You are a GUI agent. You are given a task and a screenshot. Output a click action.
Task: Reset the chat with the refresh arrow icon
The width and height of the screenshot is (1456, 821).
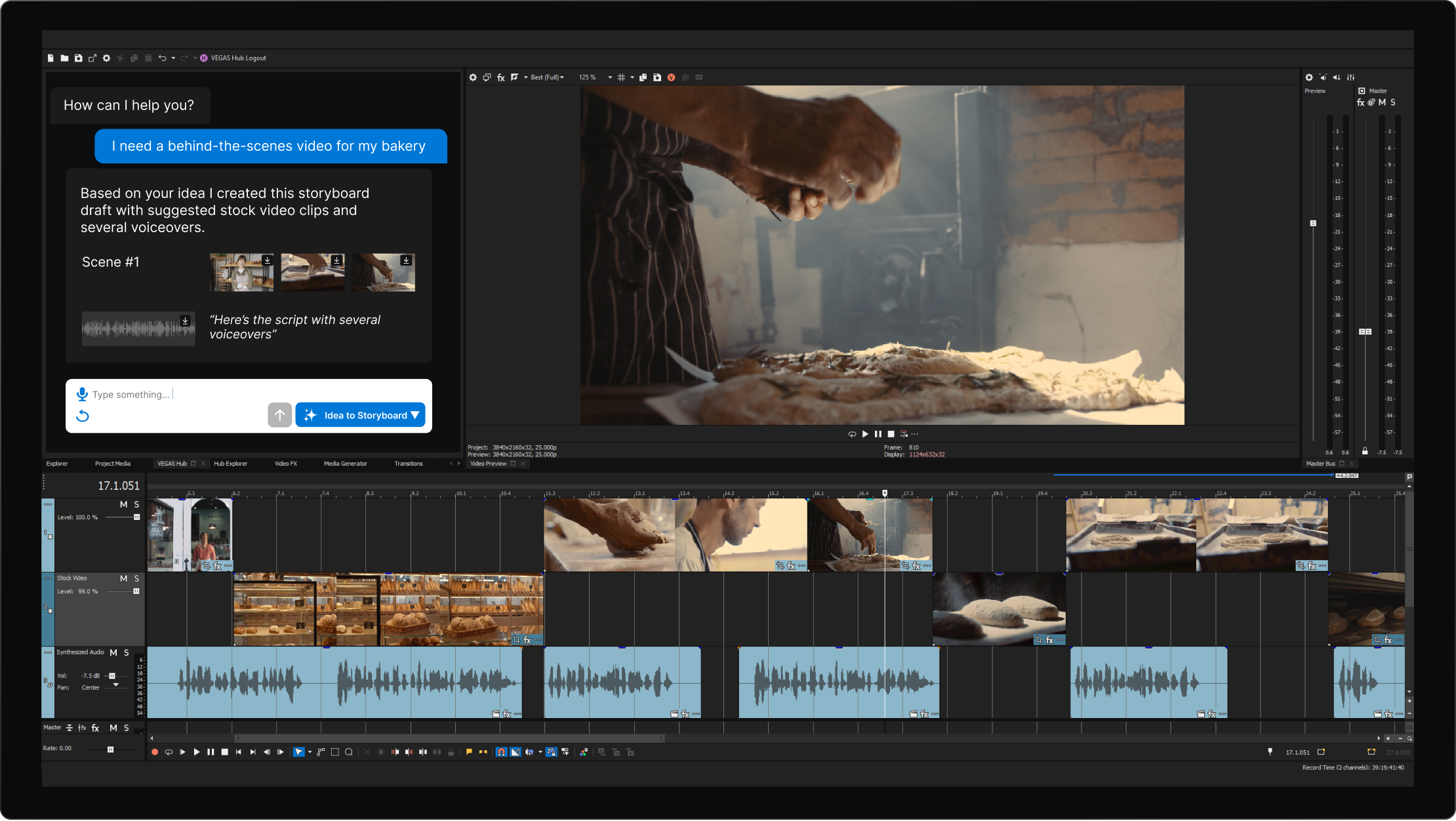(83, 416)
